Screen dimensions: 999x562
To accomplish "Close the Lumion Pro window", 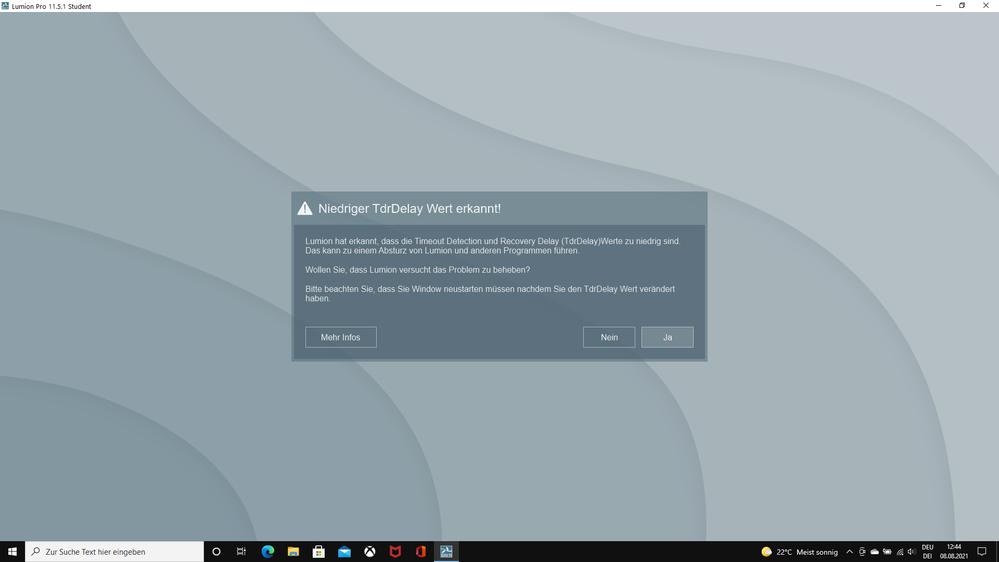I will point(986,6).
